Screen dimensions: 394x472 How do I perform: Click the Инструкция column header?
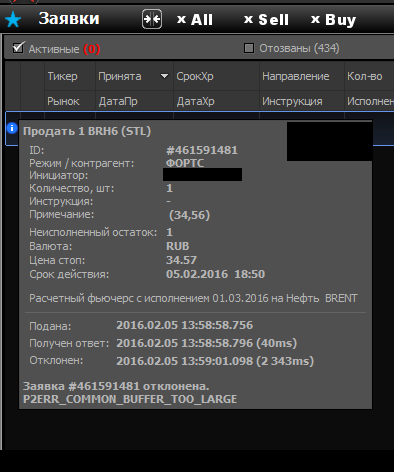pyautogui.click(x=292, y=101)
